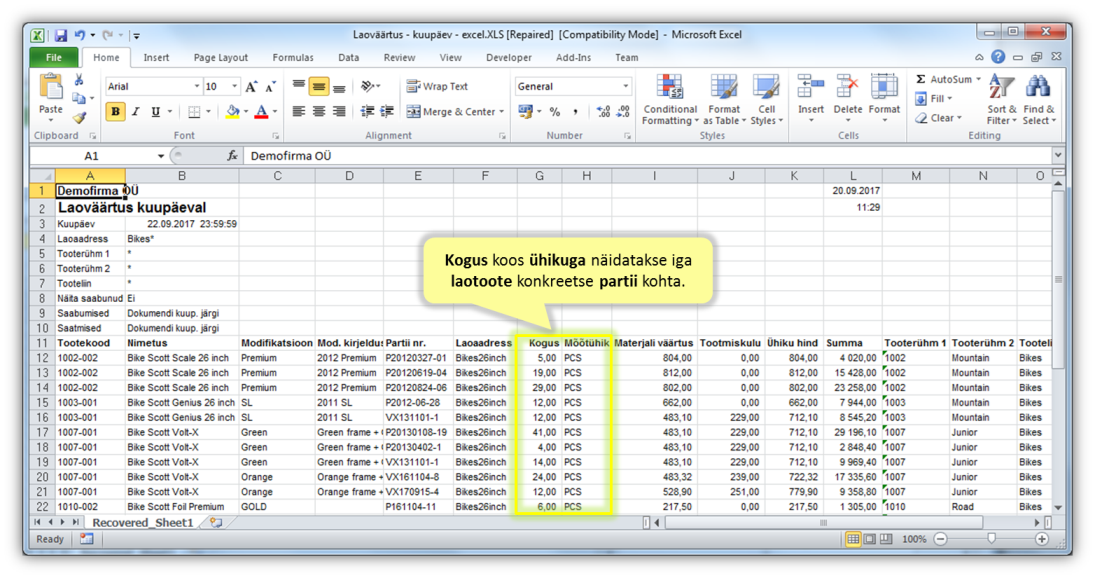1095x578 pixels.
Task: Click the Cut scissors icon
Action: point(79,80)
